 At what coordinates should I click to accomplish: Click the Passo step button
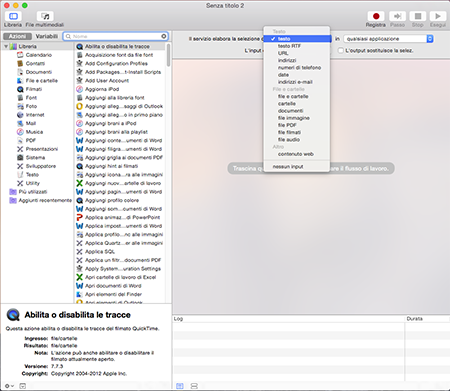[397, 16]
